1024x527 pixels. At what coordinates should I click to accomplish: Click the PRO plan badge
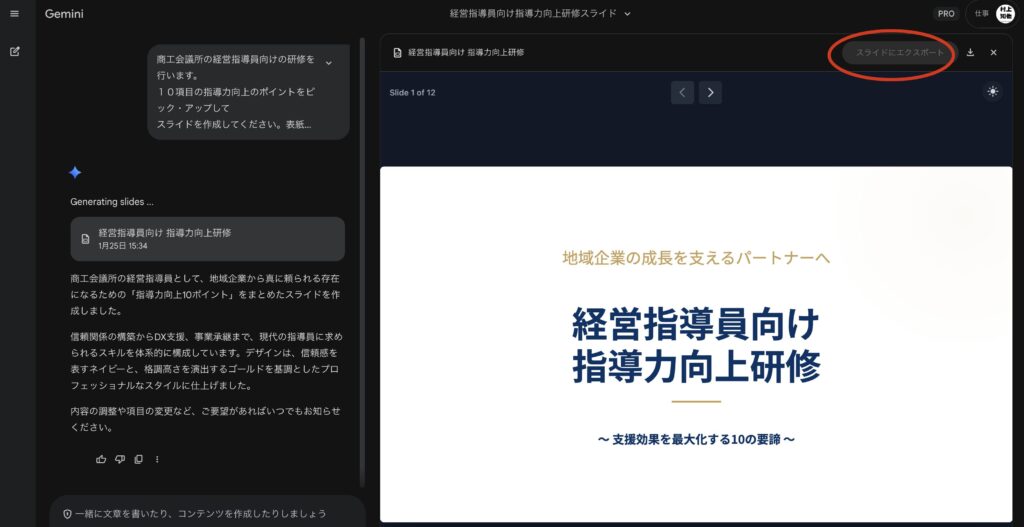[945, 14]
